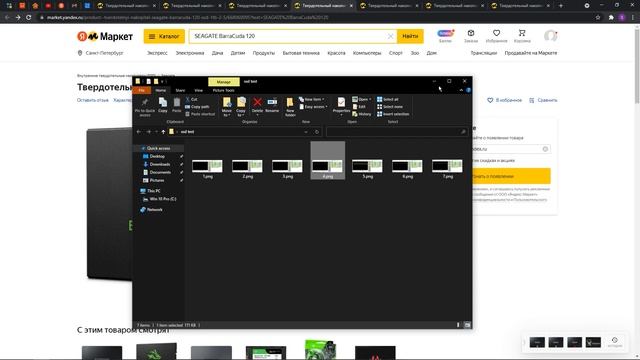Click the Paste icon in Explorer ribbon
The height and width of the screenshot is (360, 640).
[176, 105]
